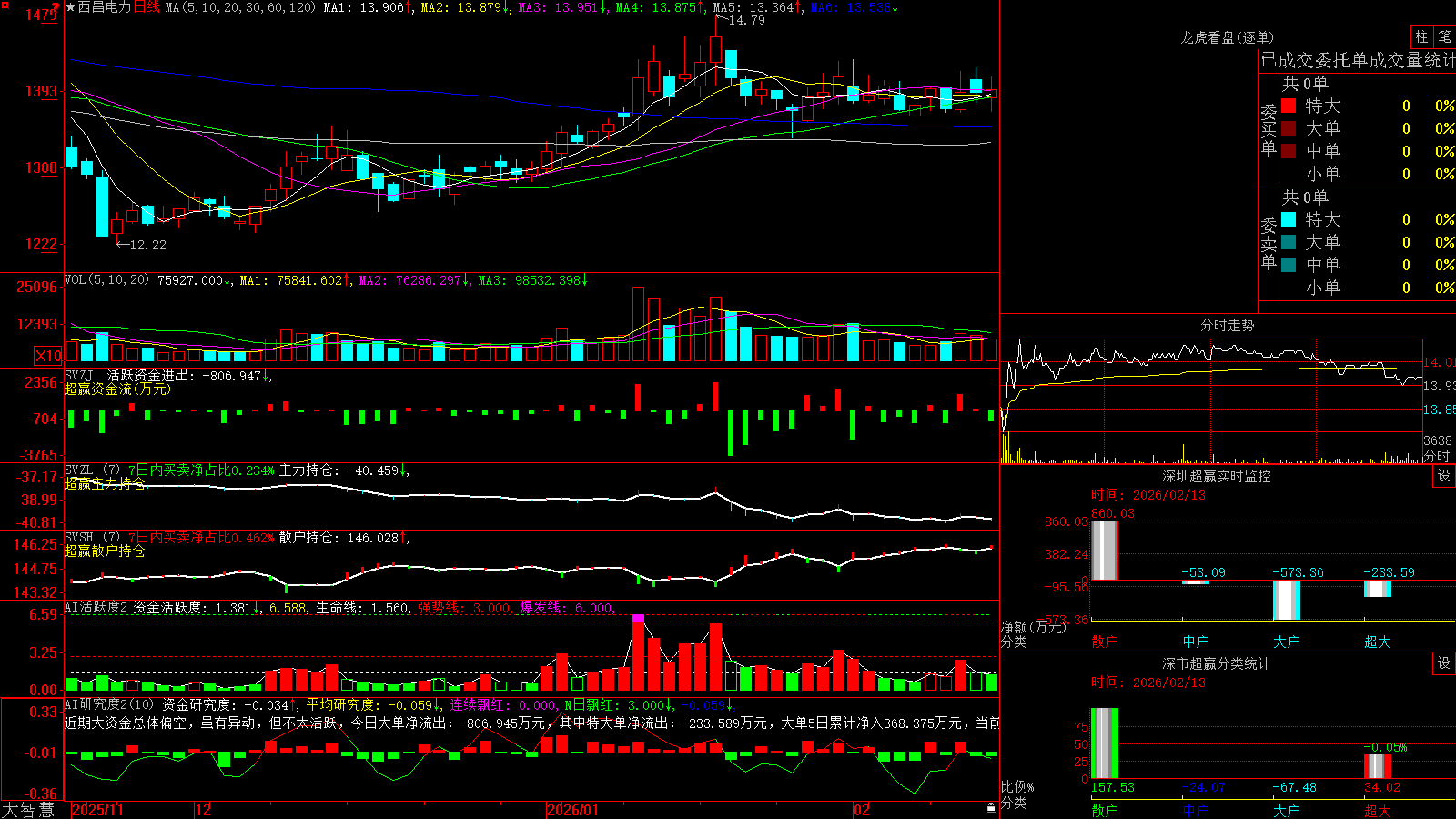
Task: Click the 2025/11 date marker on the axis
Action: pos(97,810)
